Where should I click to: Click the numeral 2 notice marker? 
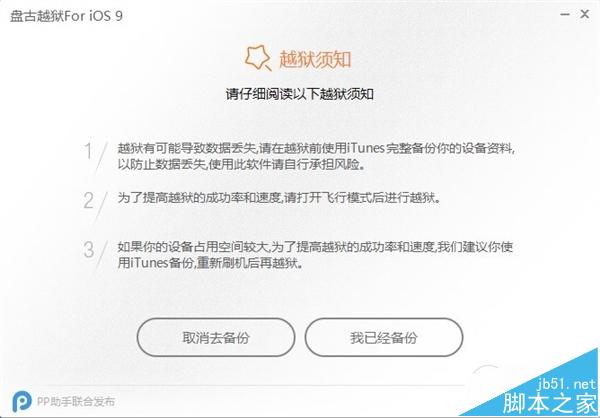pos(88,200)
